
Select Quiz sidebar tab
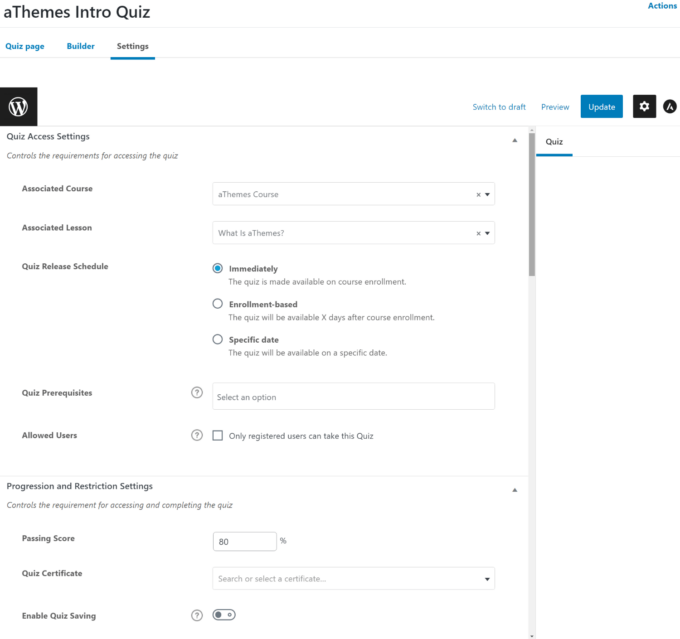(x=554, y=142)
